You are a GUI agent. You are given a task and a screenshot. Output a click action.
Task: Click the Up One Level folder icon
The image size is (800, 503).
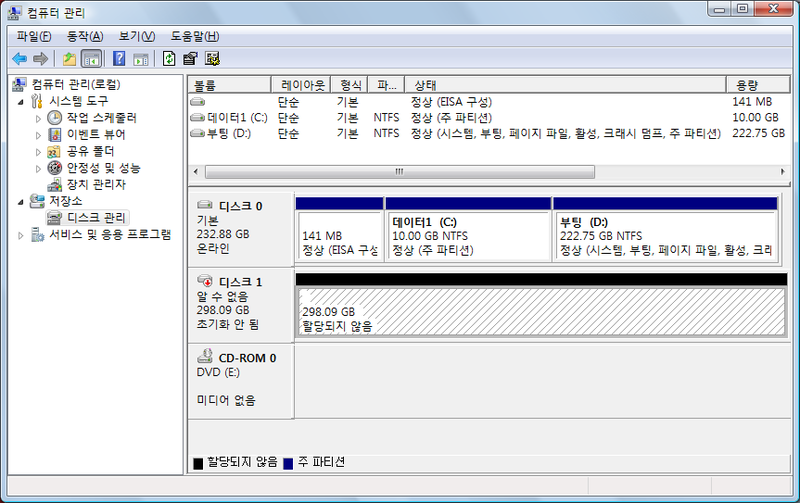[69, 59]
